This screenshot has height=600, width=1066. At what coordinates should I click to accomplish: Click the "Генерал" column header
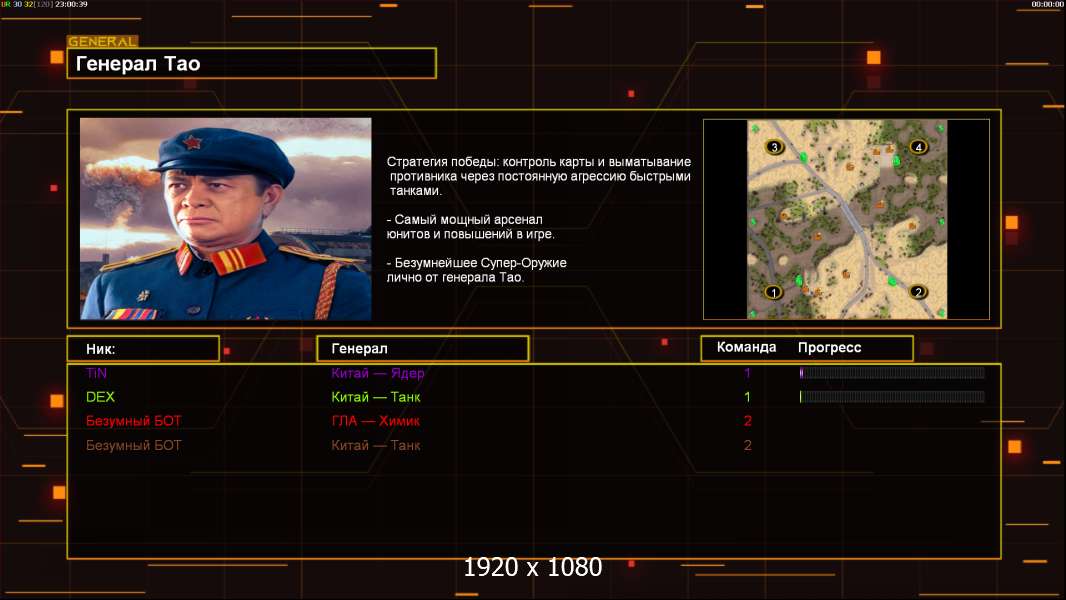tap(422, 349)
